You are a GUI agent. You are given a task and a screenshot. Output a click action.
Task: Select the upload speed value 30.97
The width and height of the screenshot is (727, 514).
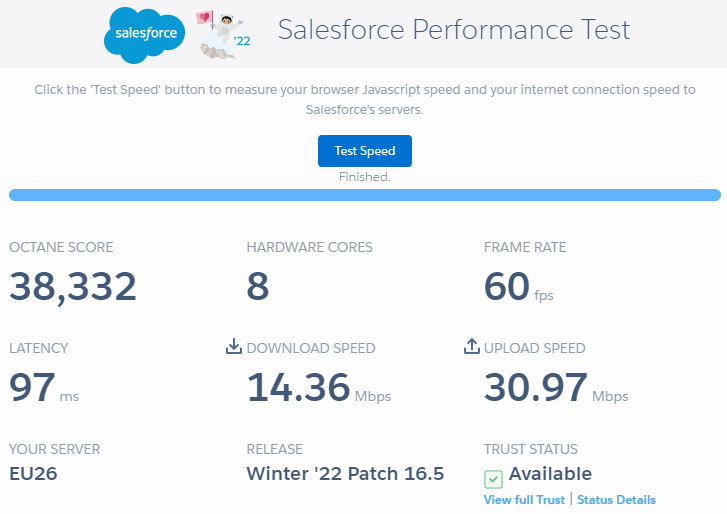point(536,387)
